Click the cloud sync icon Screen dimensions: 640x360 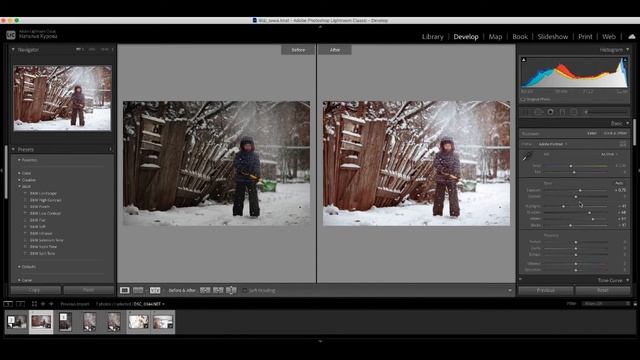point(632,37)
